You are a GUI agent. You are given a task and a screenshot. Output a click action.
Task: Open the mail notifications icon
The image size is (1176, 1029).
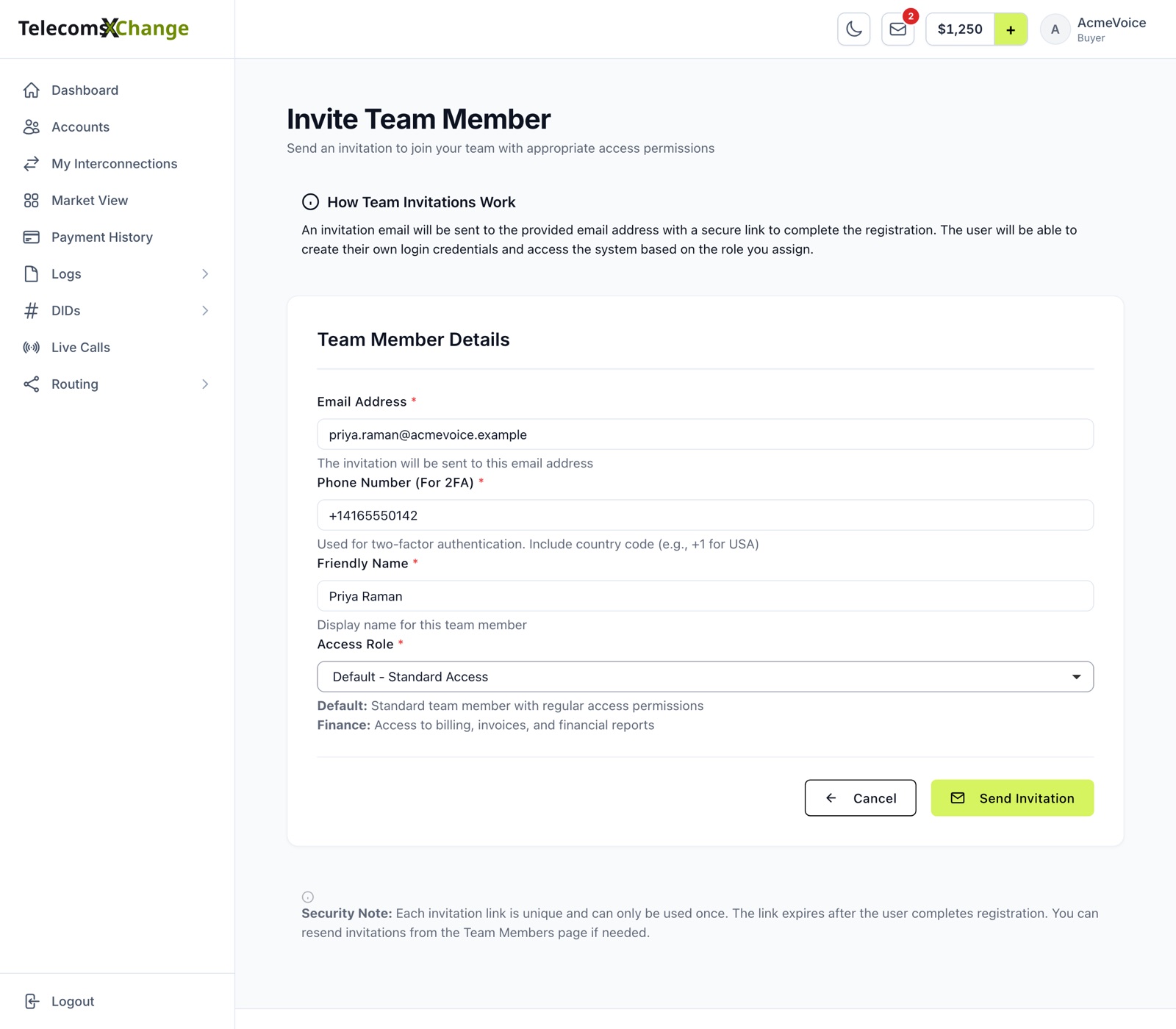point(898,29)
